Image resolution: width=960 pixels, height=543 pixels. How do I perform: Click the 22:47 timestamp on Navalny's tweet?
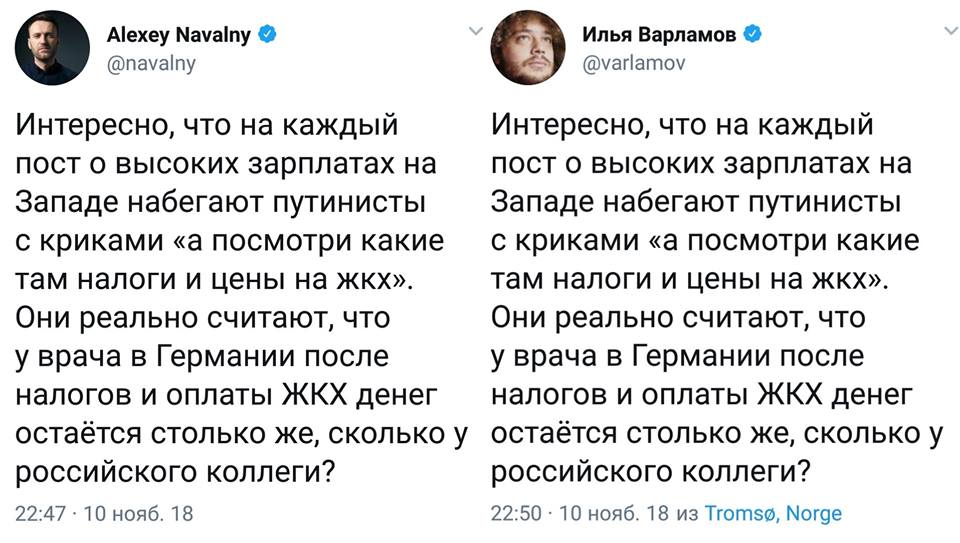(x=41, y=514)
